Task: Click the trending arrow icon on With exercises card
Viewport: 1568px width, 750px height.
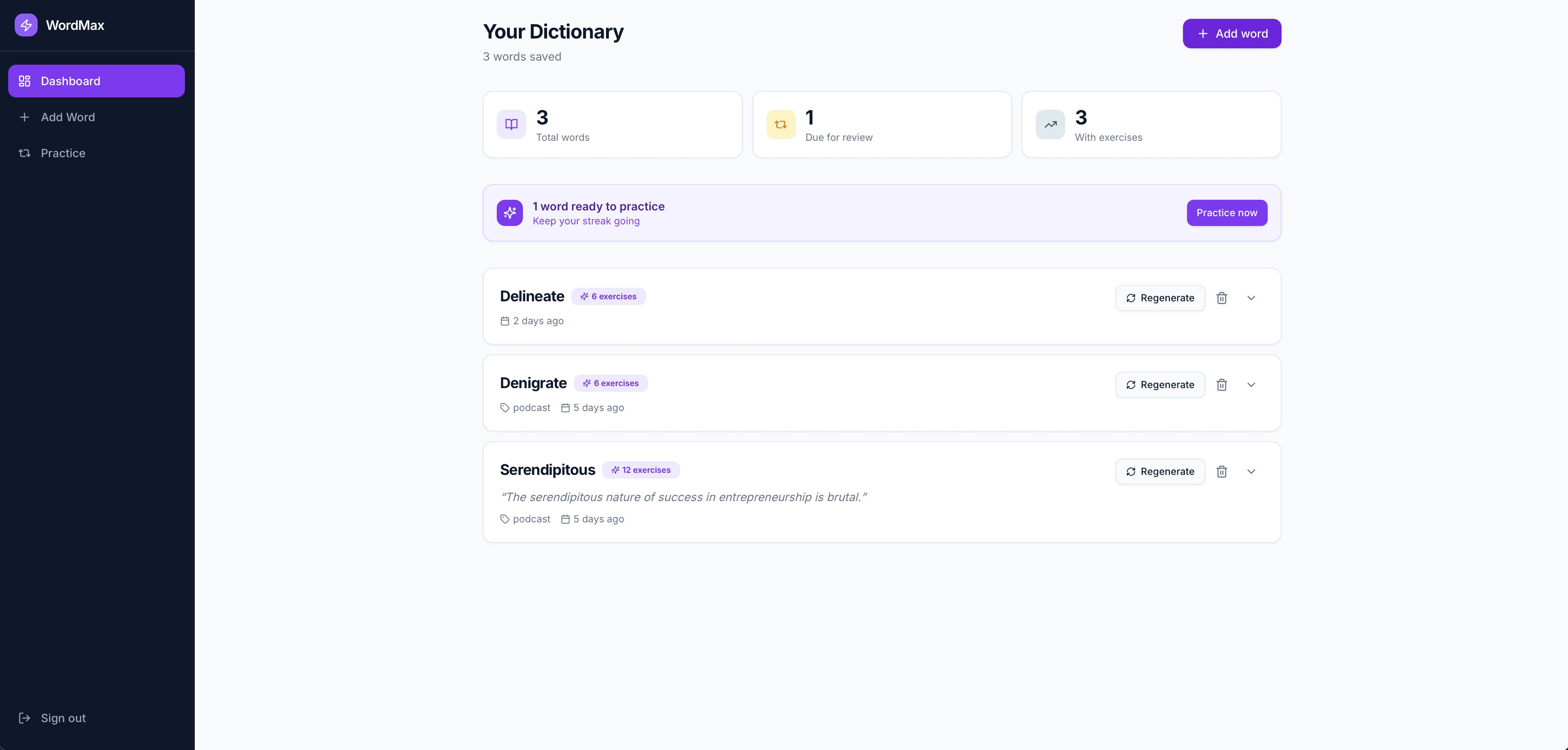Action: (1050, 124)
